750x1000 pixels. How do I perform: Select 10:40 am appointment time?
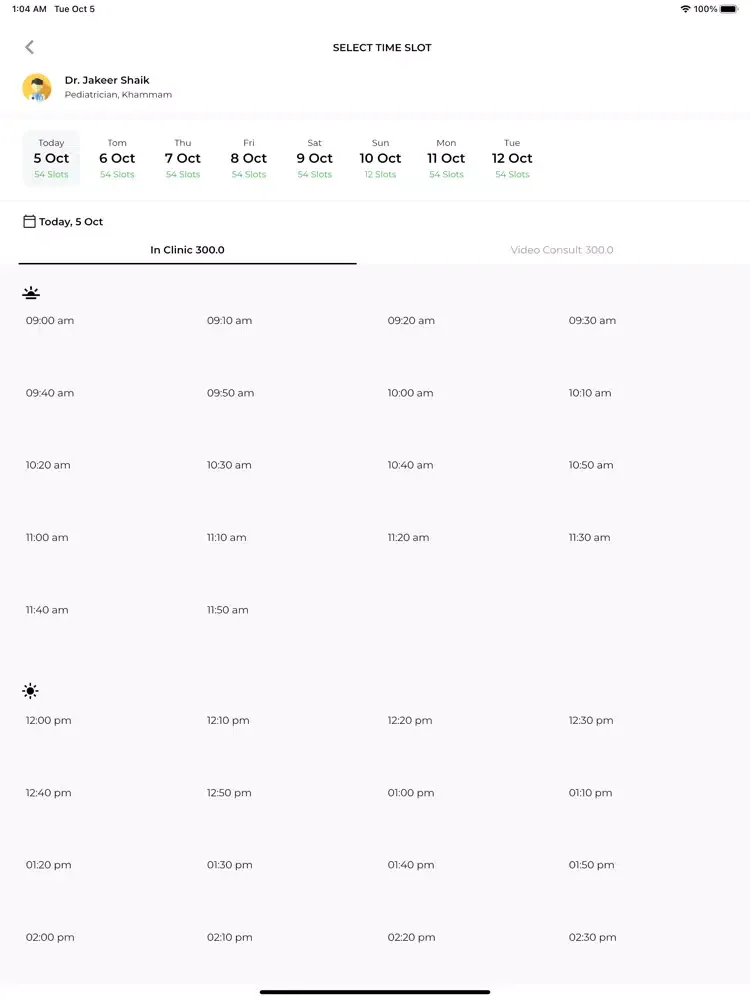pos(411,465)
